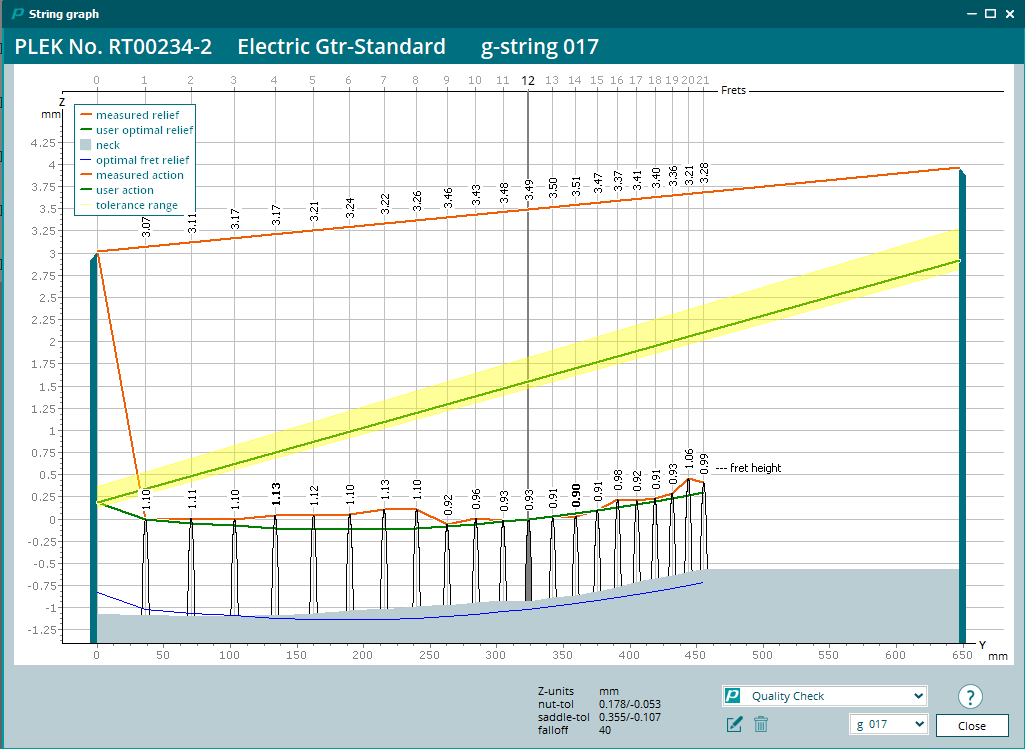Click bold fret height 0.90

click(576, 495)
